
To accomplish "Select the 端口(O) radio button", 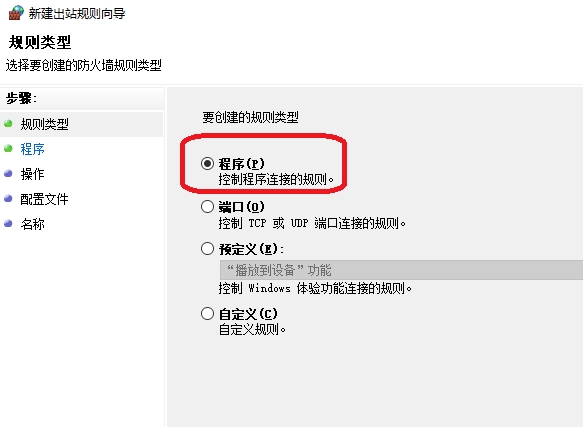I will pyautogui.click(x=207, y=206).
